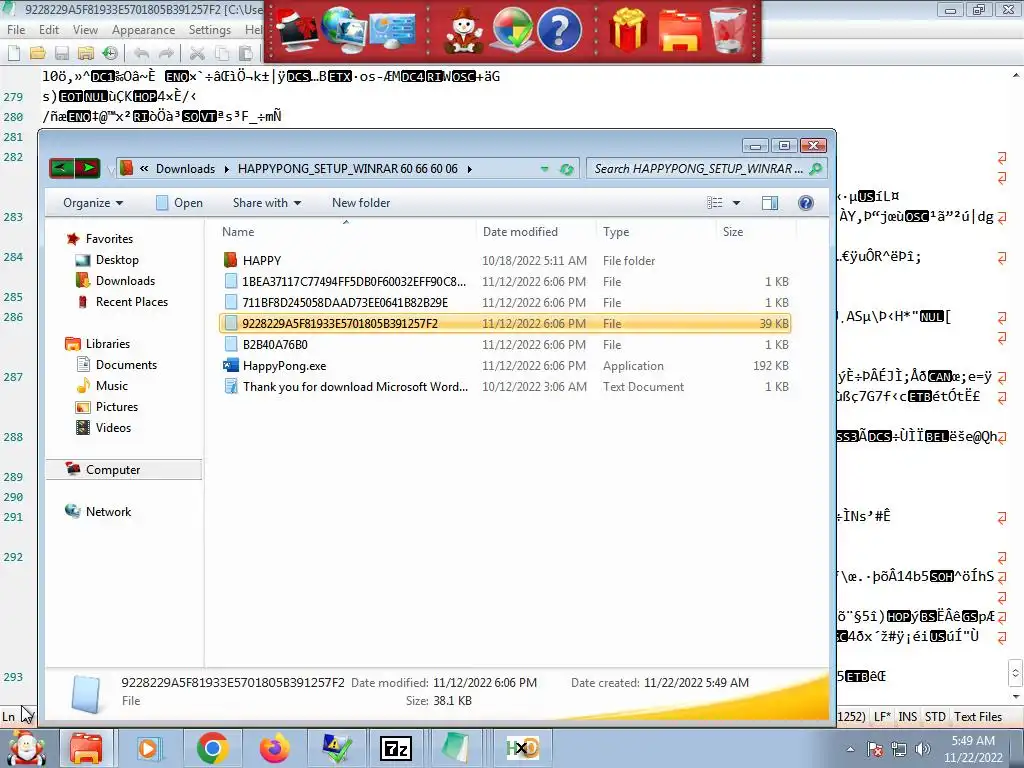Open Firefox from the taskbar
Screen dimensions: 1024x768
274,748
